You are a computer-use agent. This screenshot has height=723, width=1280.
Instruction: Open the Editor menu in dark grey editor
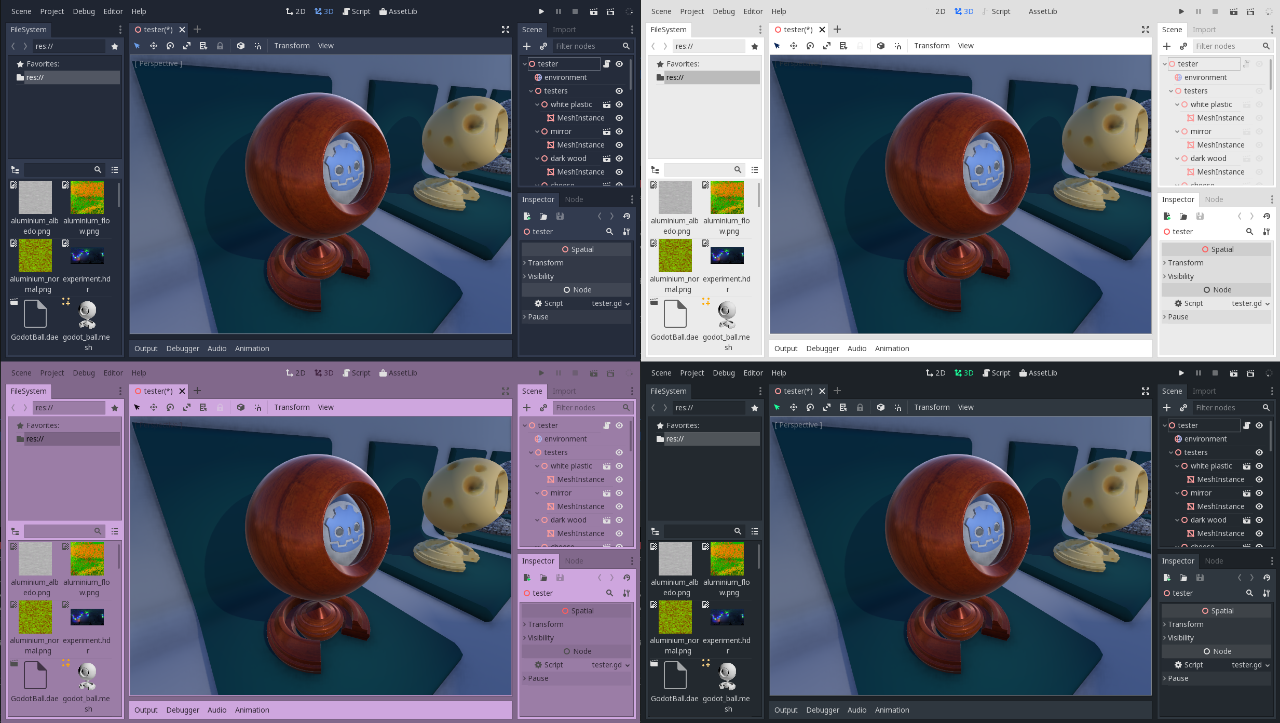[x=753, y=373]
